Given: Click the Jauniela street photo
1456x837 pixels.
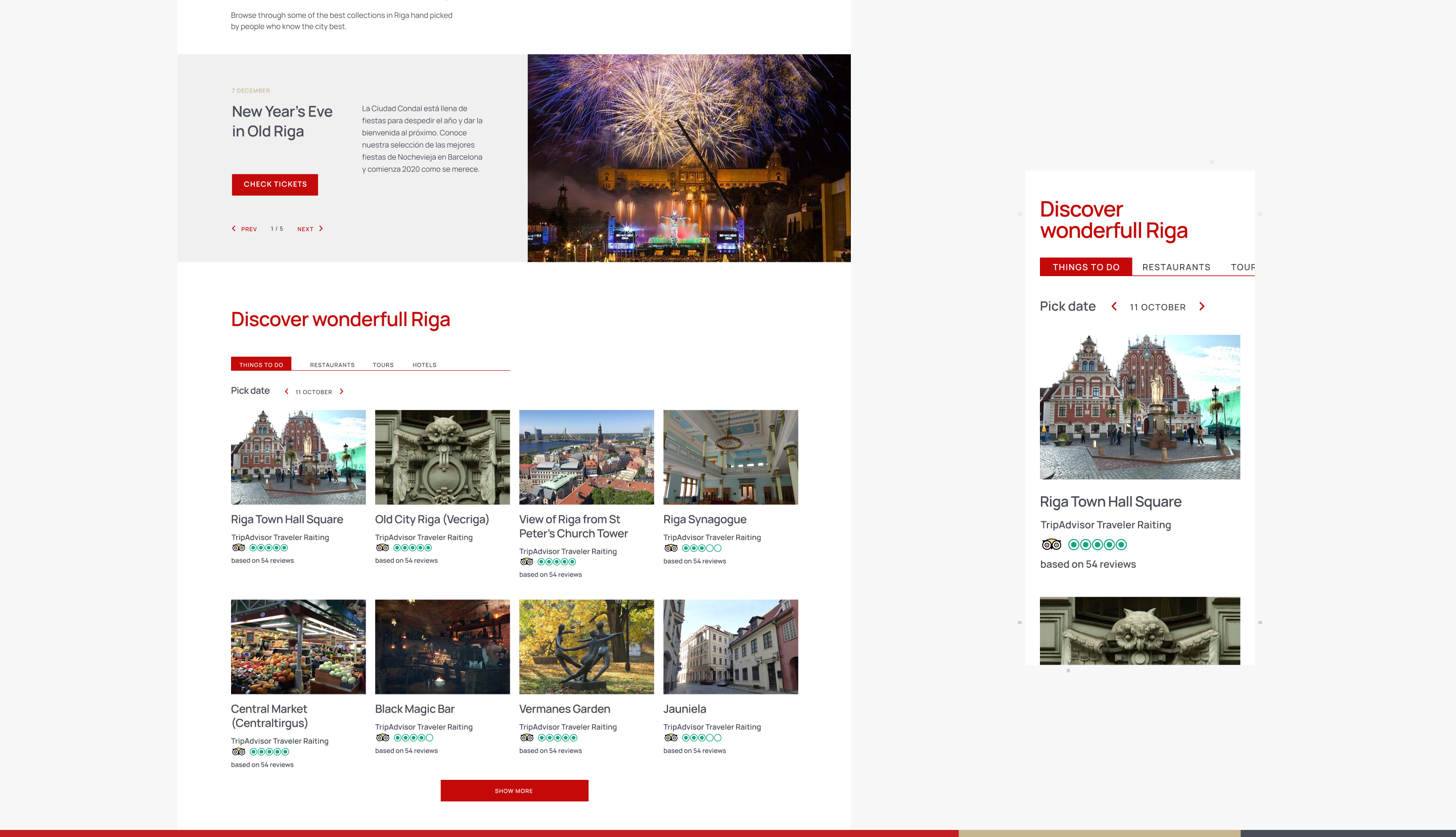Looking at the screenshot, I should pos(731,647).
